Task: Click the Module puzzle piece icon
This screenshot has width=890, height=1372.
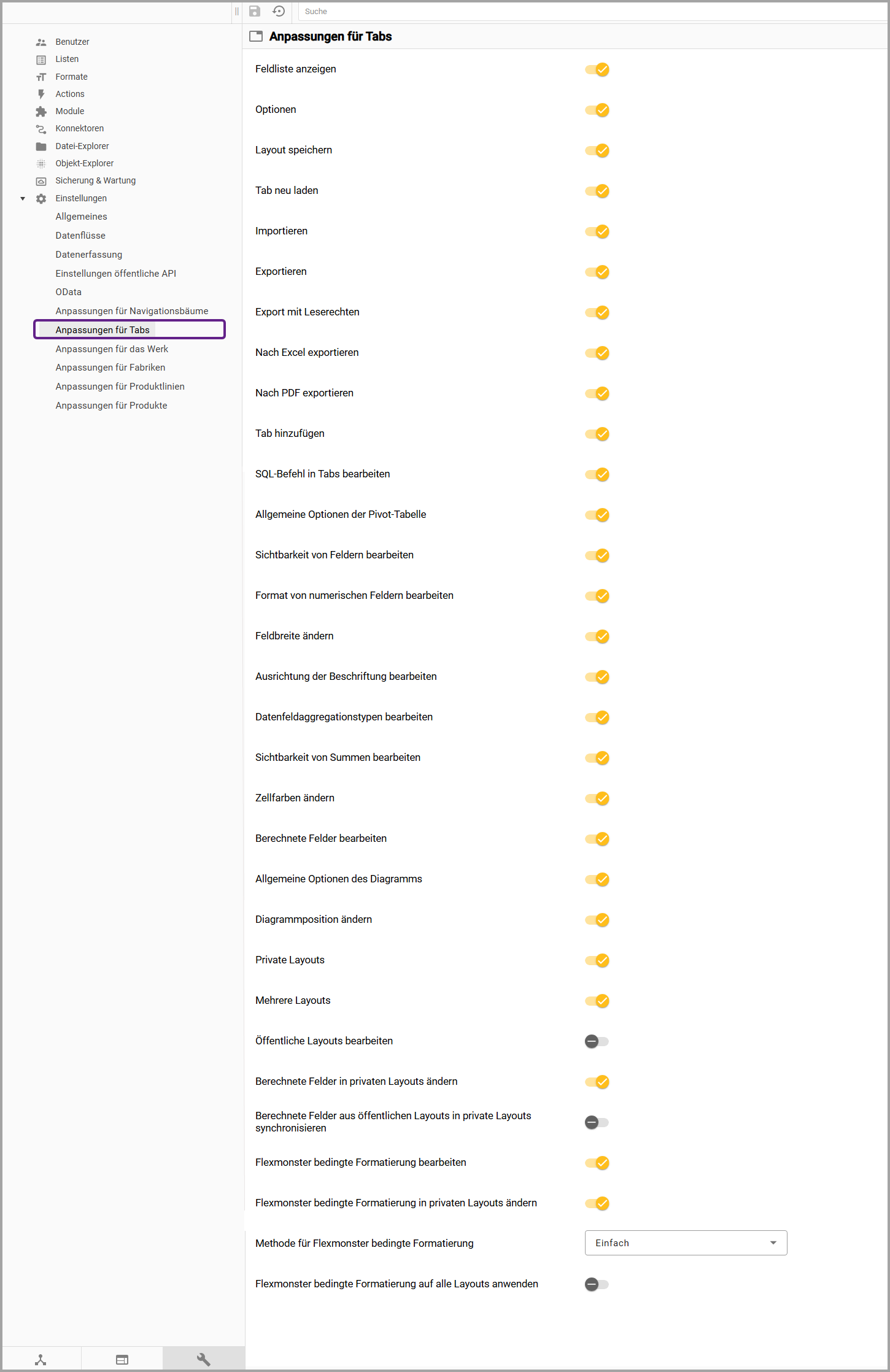Action: point(41,111)
